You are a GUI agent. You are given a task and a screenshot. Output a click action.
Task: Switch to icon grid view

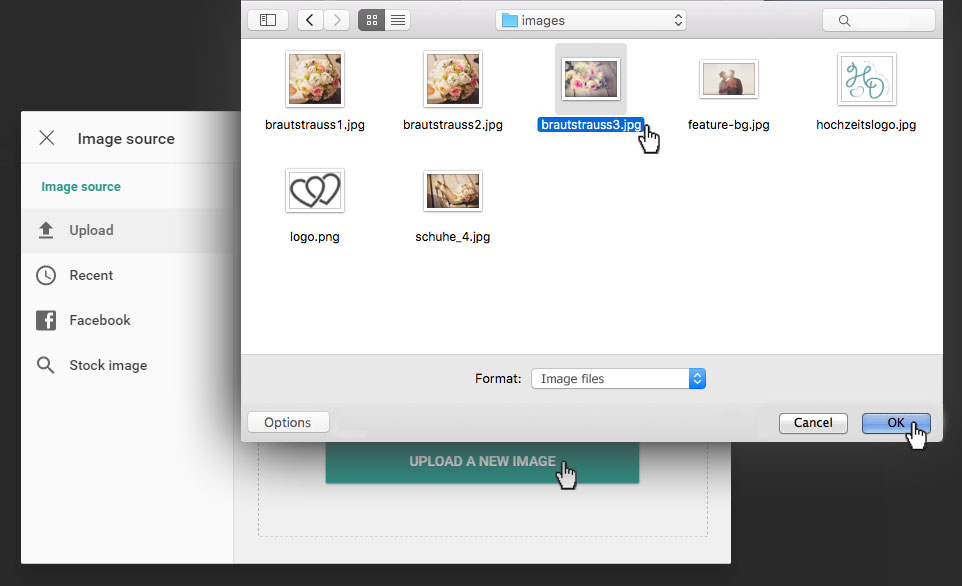pyautogui.click(x=372, y=20)
